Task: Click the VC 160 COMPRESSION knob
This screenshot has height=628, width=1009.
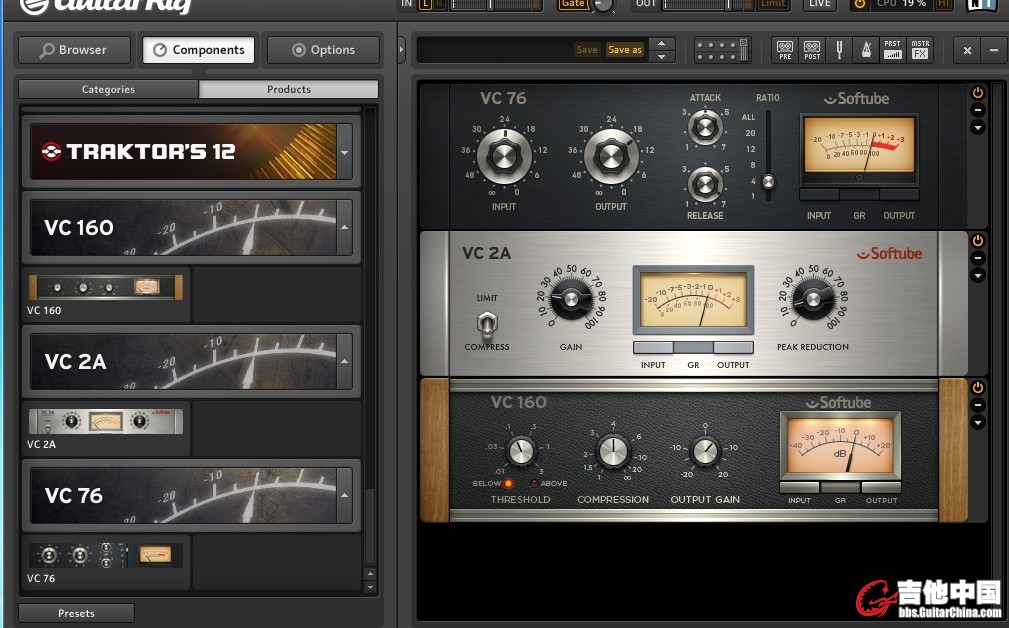Action: 613,451
